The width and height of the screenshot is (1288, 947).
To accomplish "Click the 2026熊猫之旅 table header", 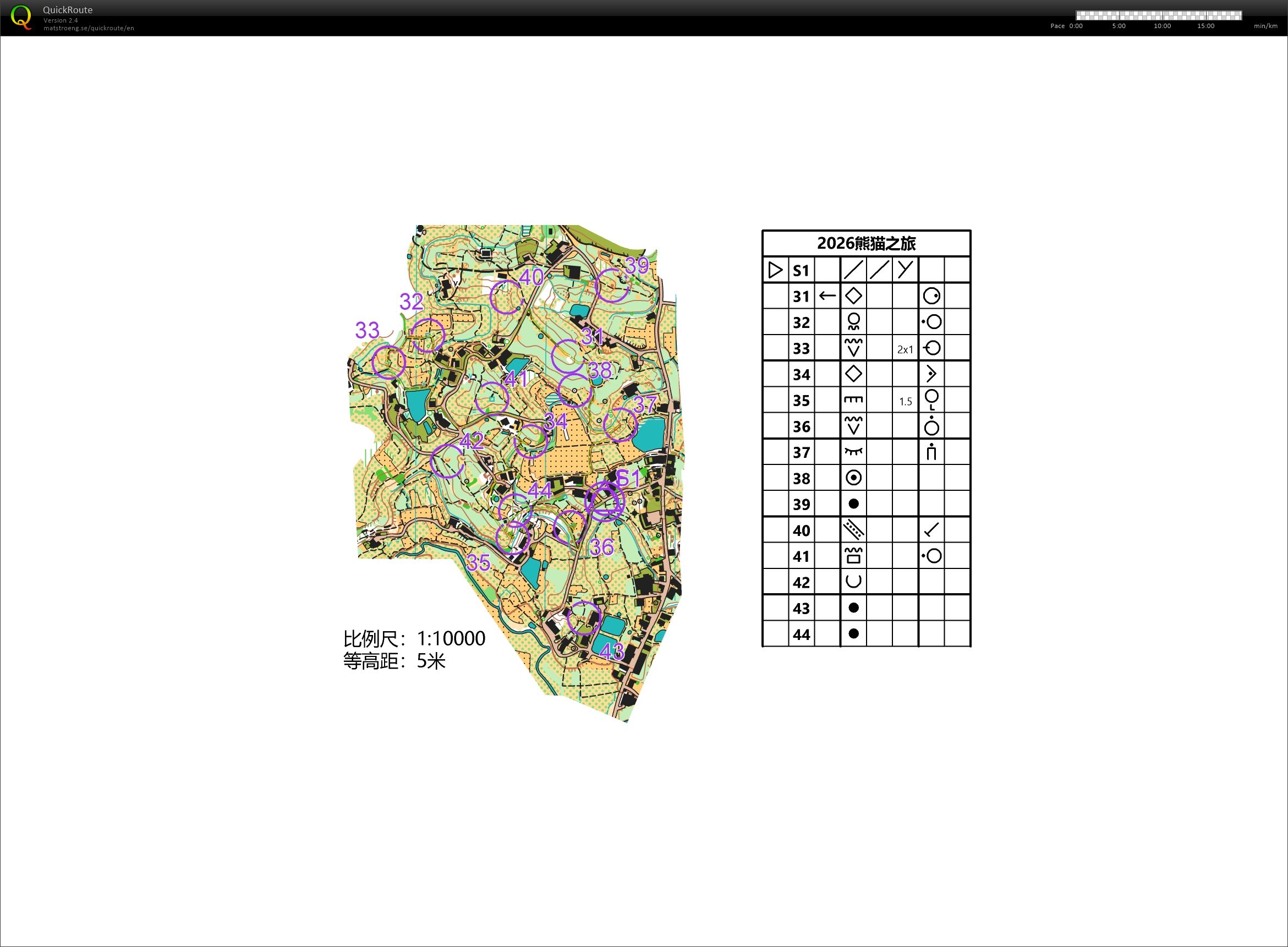I will point(865,244).
